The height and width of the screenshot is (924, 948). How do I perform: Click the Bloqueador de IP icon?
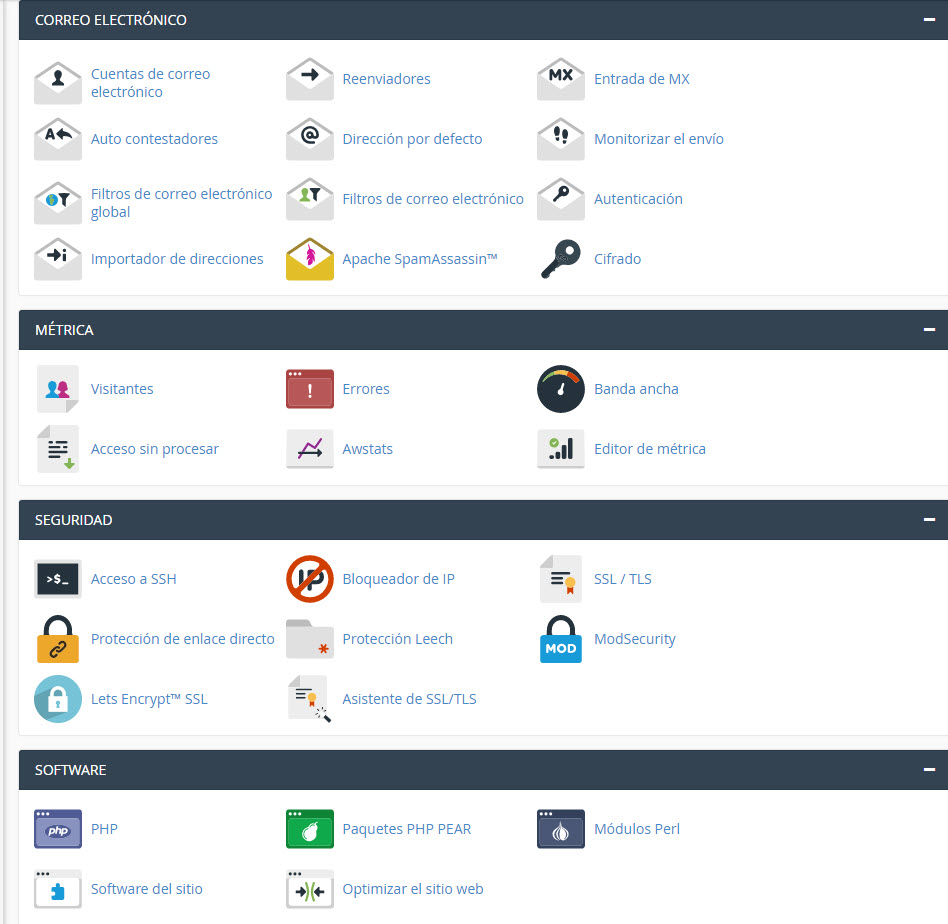pyautogui.click(x=310, y=579)
